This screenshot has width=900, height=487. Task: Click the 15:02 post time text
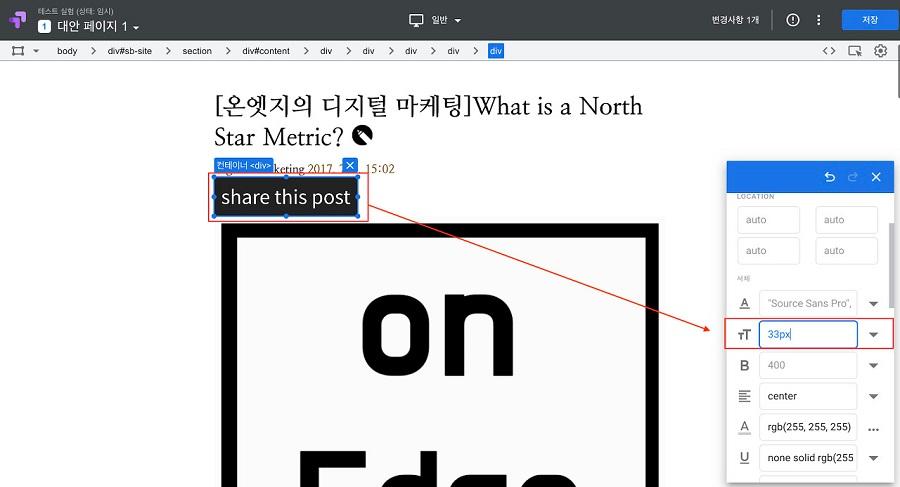tap(379, 169)
